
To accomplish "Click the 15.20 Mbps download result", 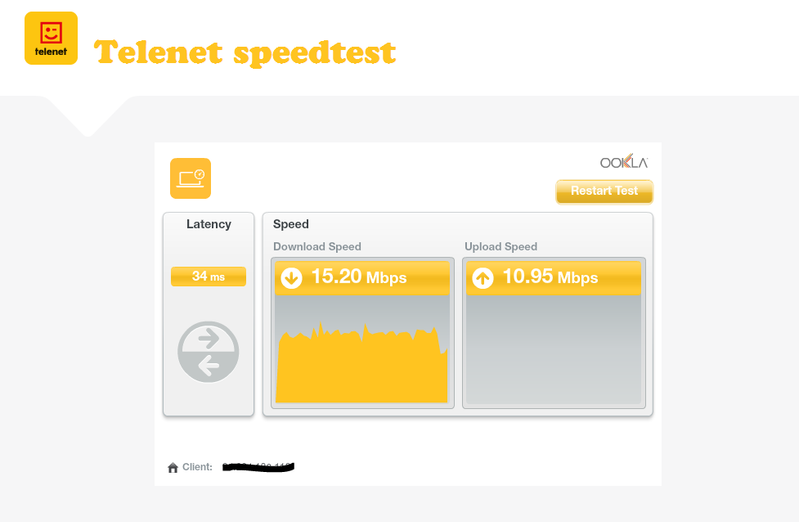I will tap(358, 277).
